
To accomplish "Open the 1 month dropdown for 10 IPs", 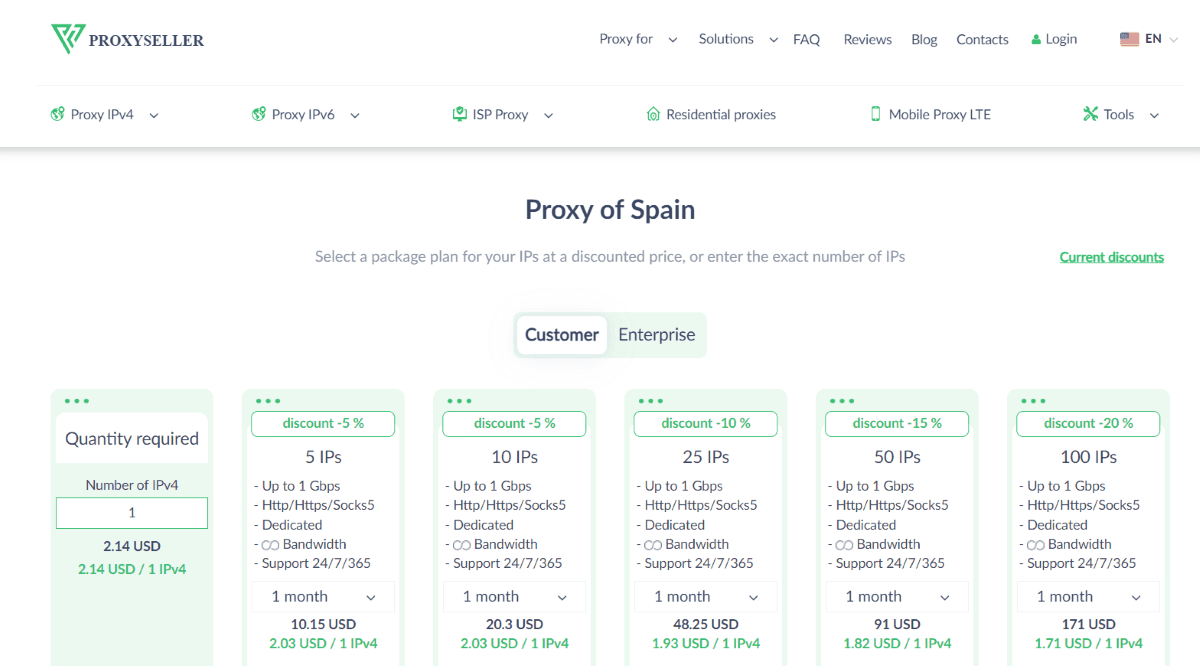I will [x=515, y=597].
